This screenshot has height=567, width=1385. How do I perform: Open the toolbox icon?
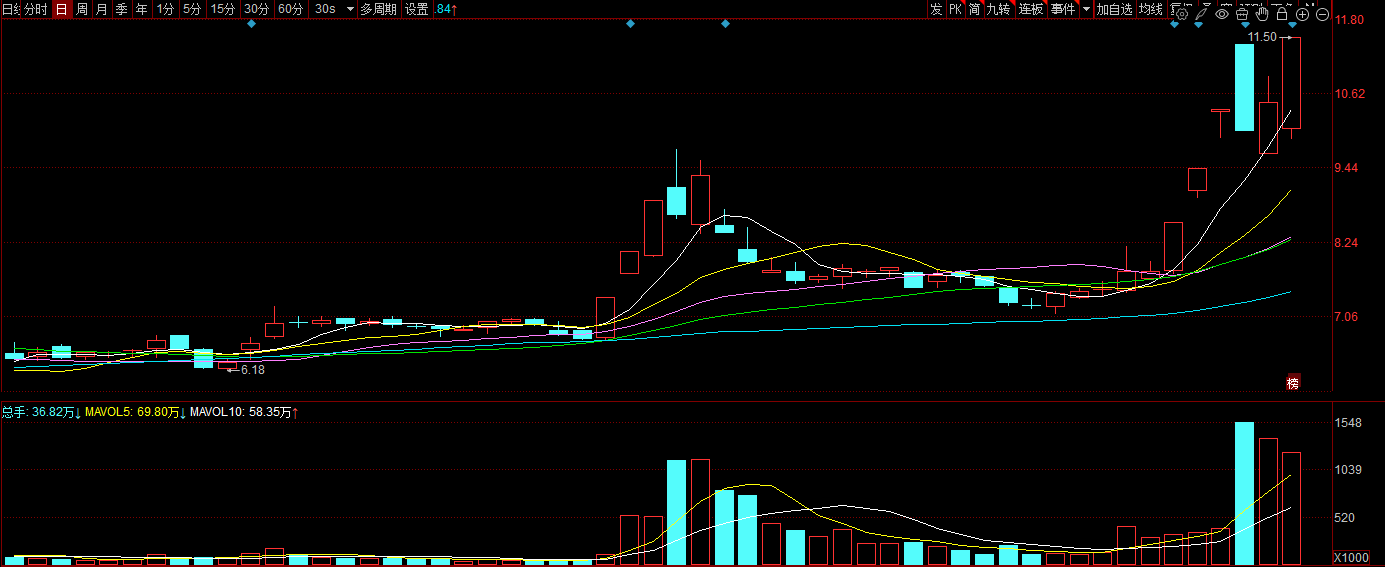click(x=1242, y=14)
